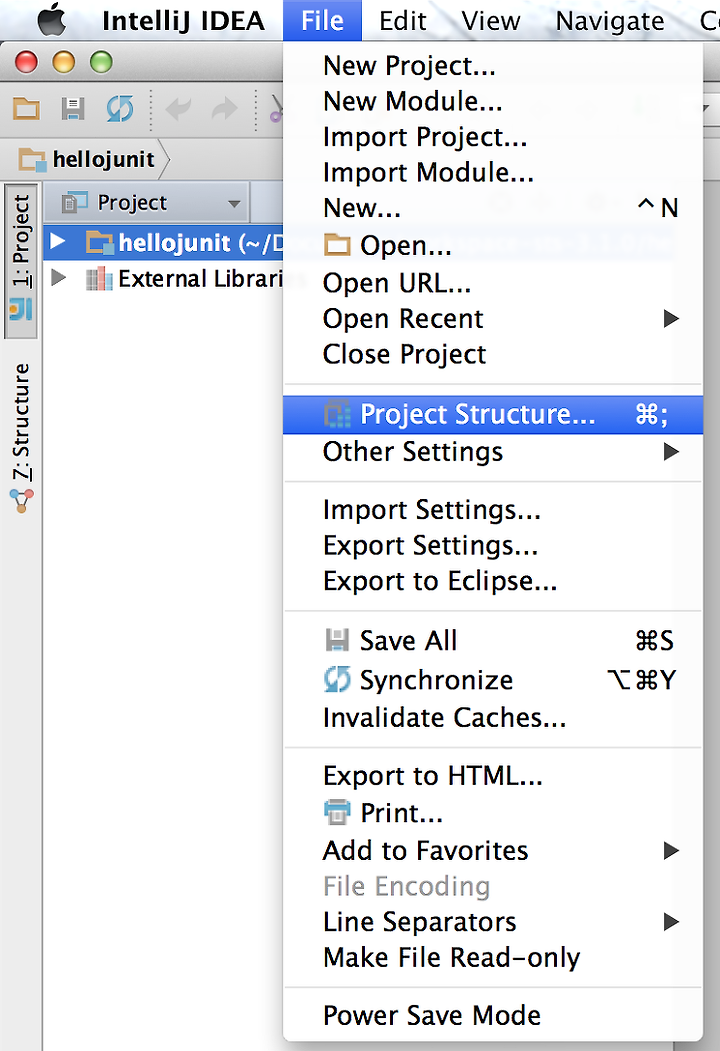Screen dimensions: 720x1051
Task: Click the Undo arrow in toolbar
Action: (179, 109)
